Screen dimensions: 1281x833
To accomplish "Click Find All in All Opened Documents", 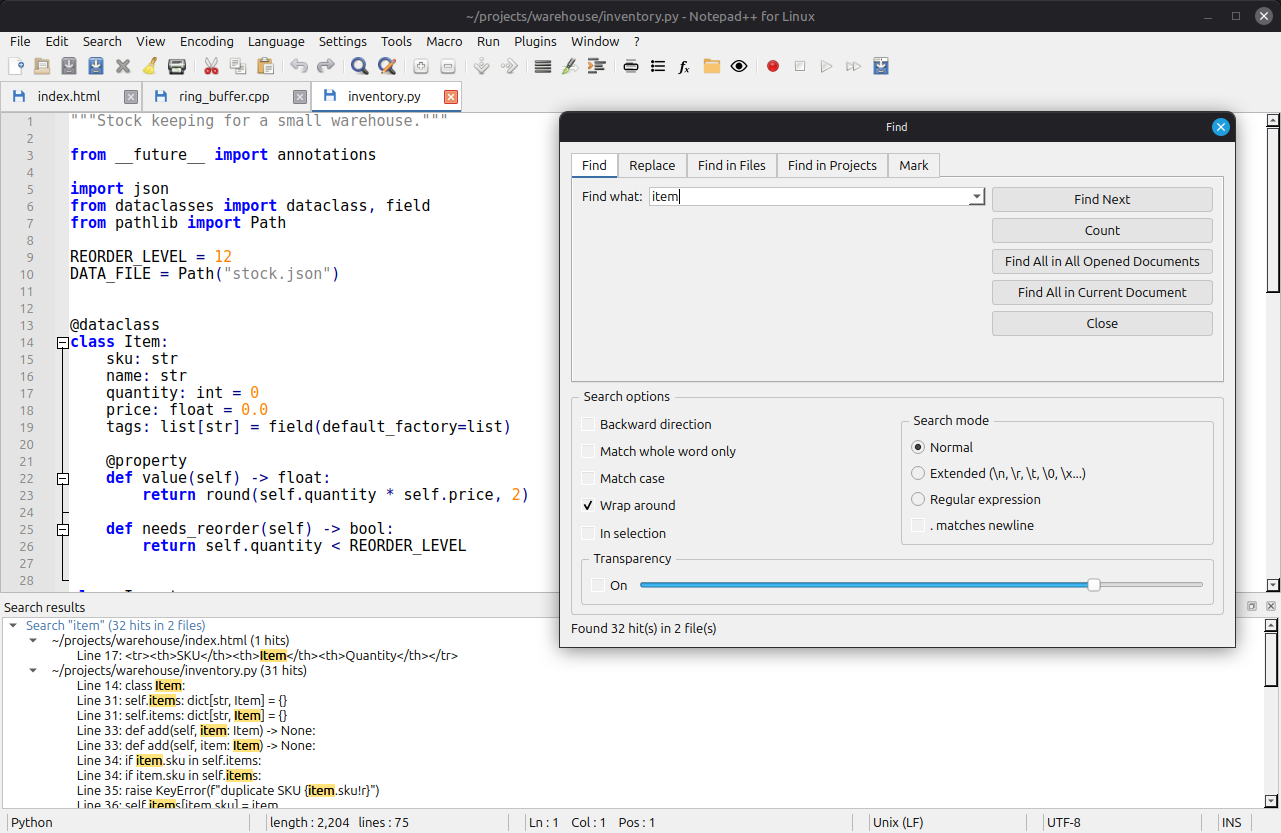I will [x=1102, y=261].
